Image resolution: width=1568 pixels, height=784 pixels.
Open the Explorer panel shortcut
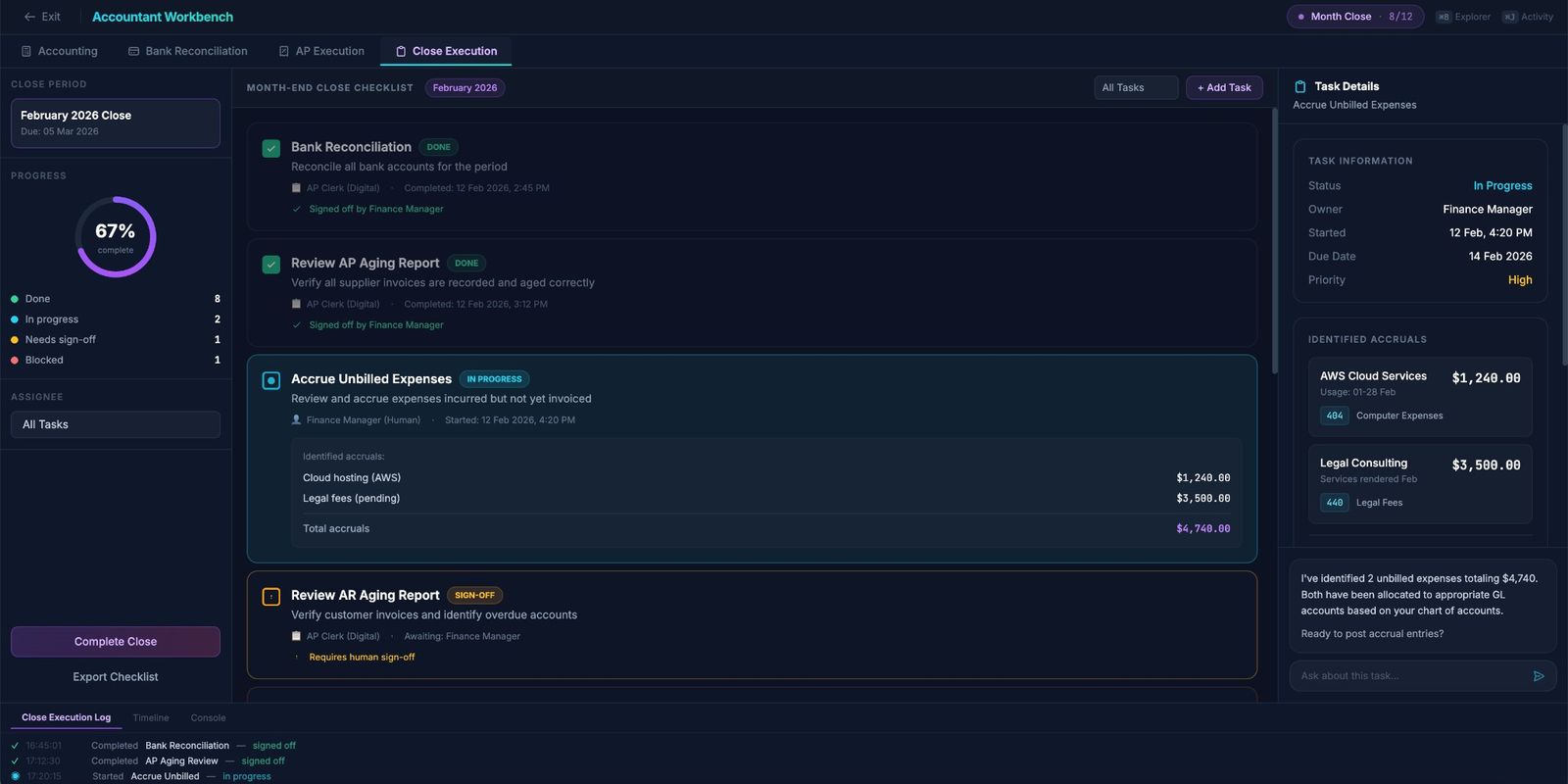pyautogui.click(x=1463, y=17)
